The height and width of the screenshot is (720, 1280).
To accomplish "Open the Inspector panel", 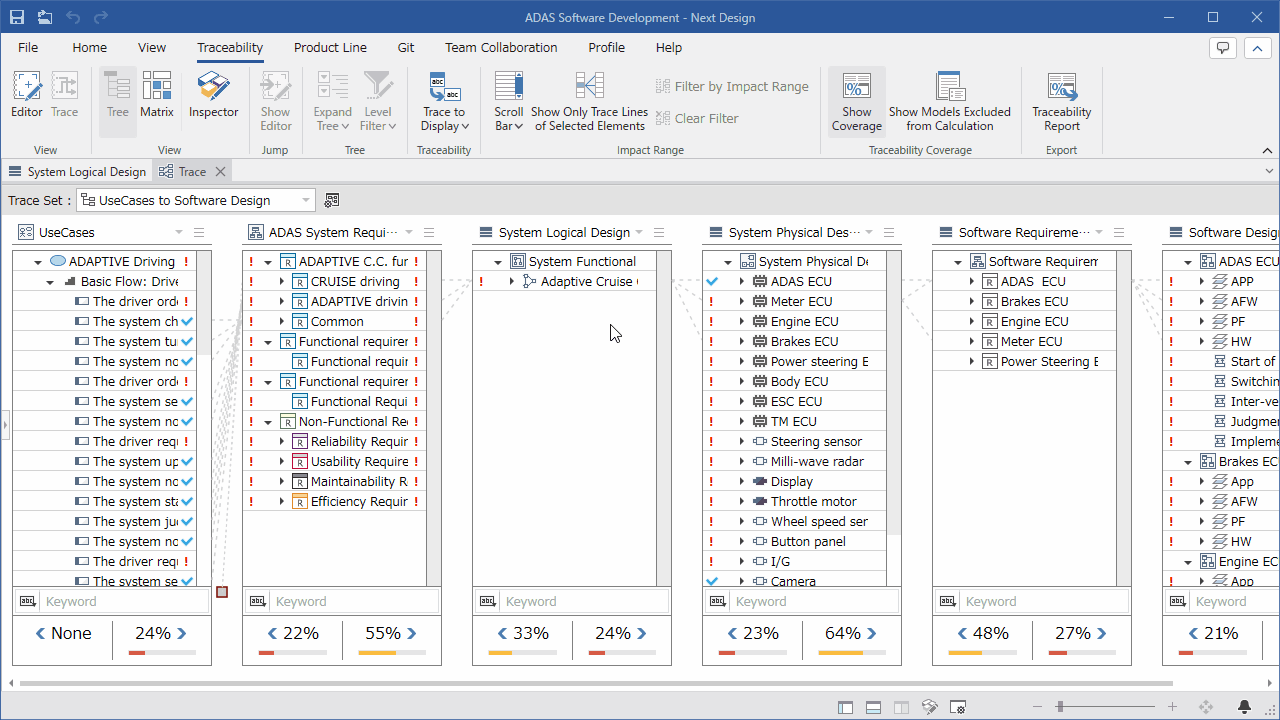I will click(x=214, y=95).
